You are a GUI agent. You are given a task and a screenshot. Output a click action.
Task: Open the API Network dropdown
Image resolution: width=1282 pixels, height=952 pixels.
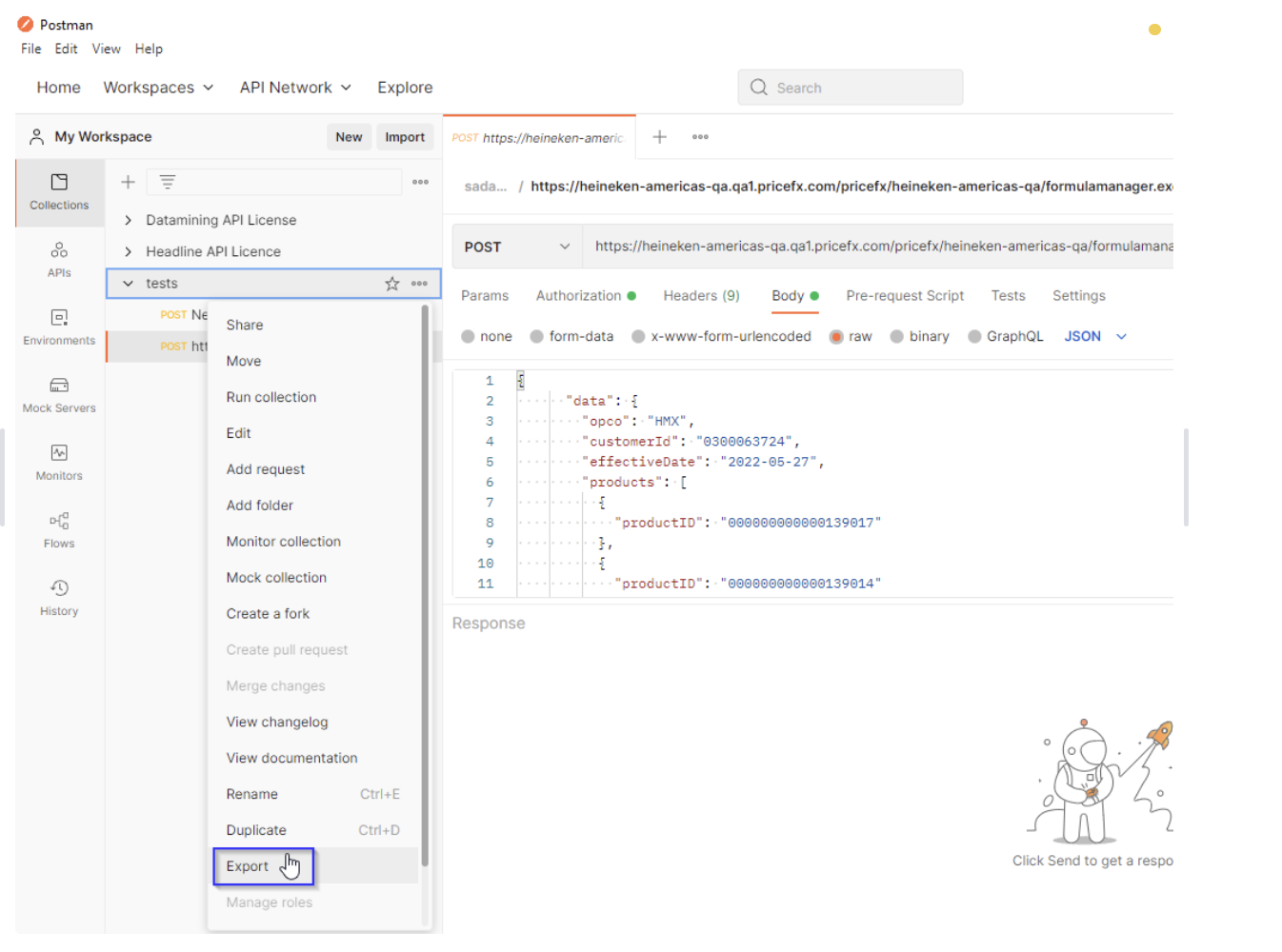pos(295,88)
